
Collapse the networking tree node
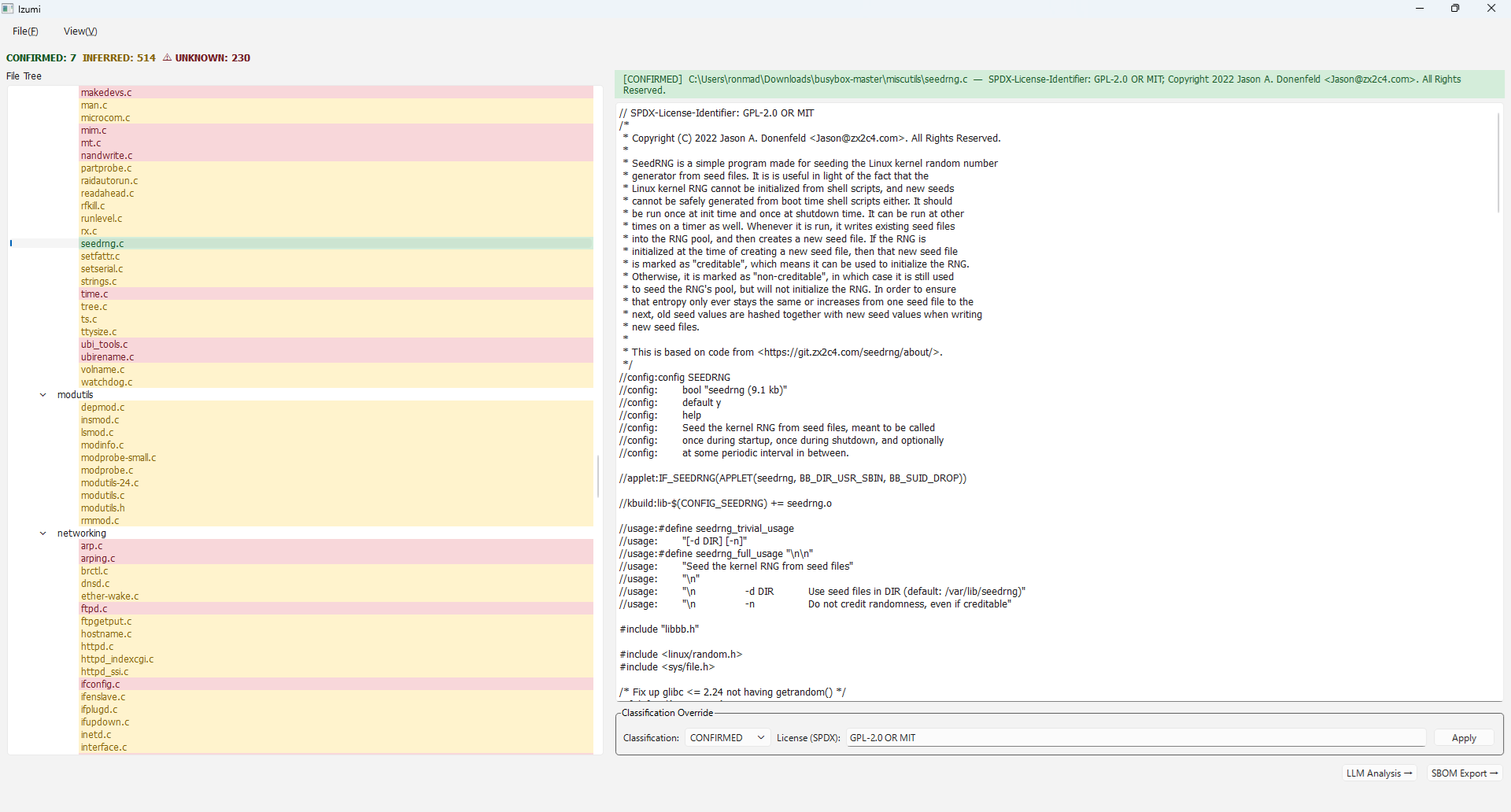pyautogui.click(x=42, y=533)
